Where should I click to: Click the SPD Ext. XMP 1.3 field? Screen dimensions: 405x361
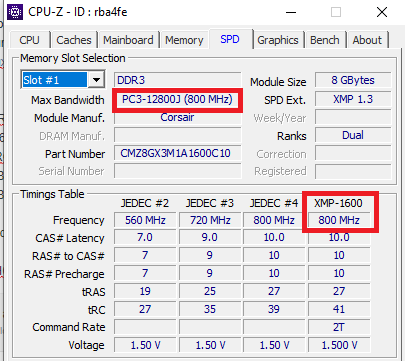[353, 99]
